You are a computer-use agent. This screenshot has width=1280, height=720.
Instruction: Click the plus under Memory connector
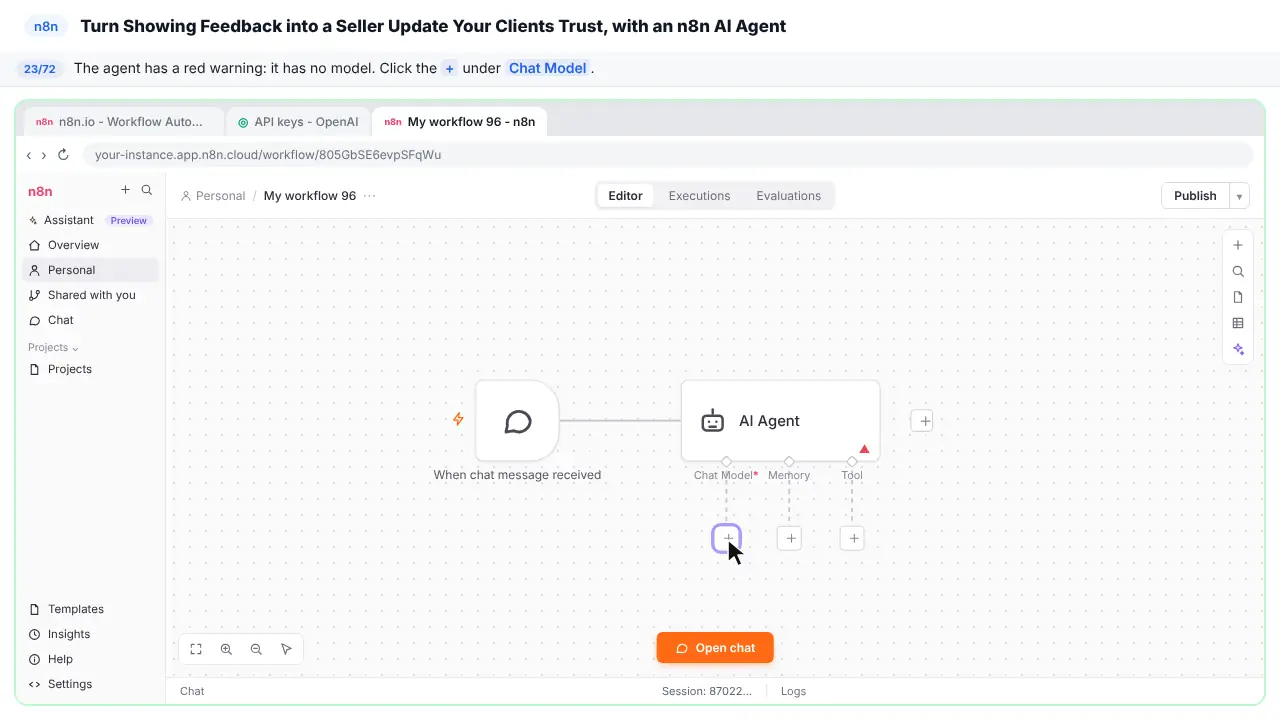coord(790,538)
